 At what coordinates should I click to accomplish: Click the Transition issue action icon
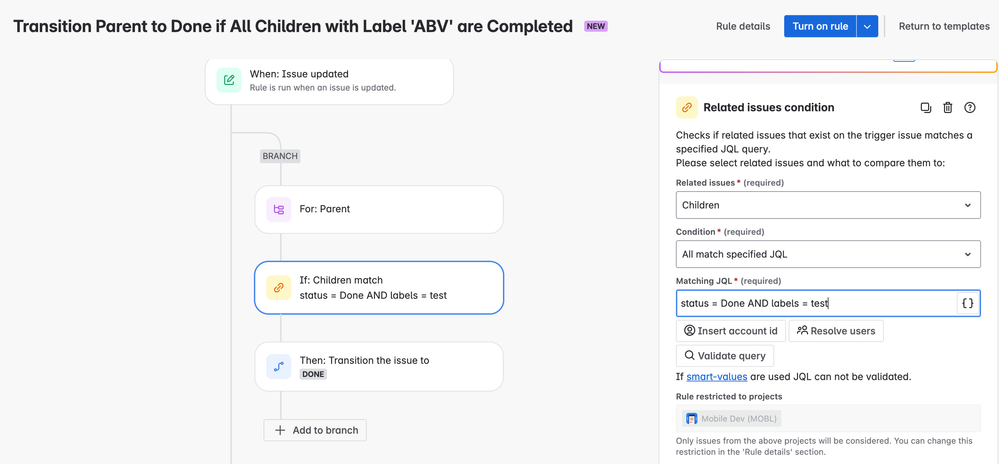[278, 367]
